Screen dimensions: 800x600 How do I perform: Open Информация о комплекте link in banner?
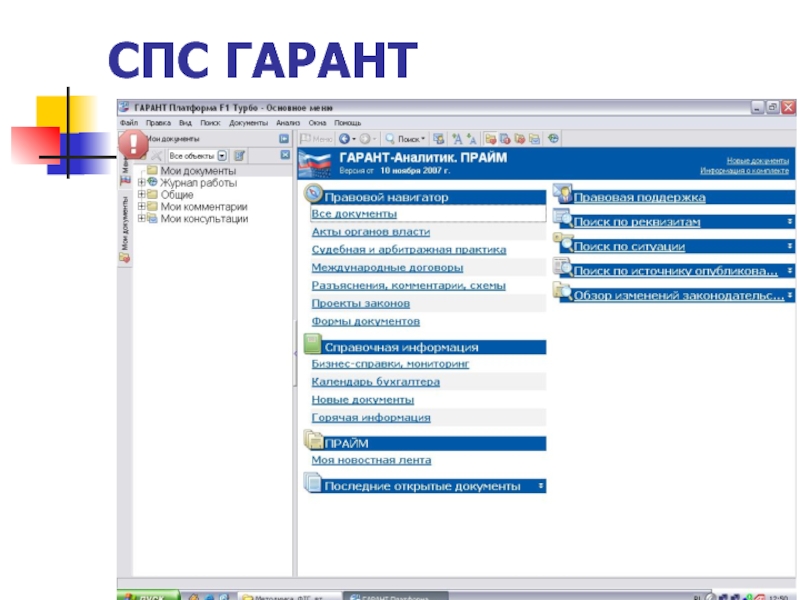(x=744, y=170)
